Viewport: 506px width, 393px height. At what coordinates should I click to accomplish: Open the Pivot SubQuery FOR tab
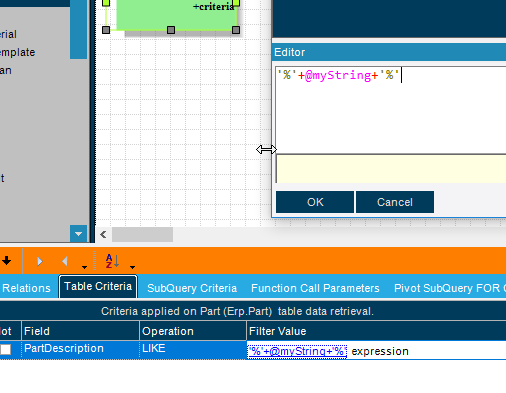pyautogui.click(x=449, y=288)
